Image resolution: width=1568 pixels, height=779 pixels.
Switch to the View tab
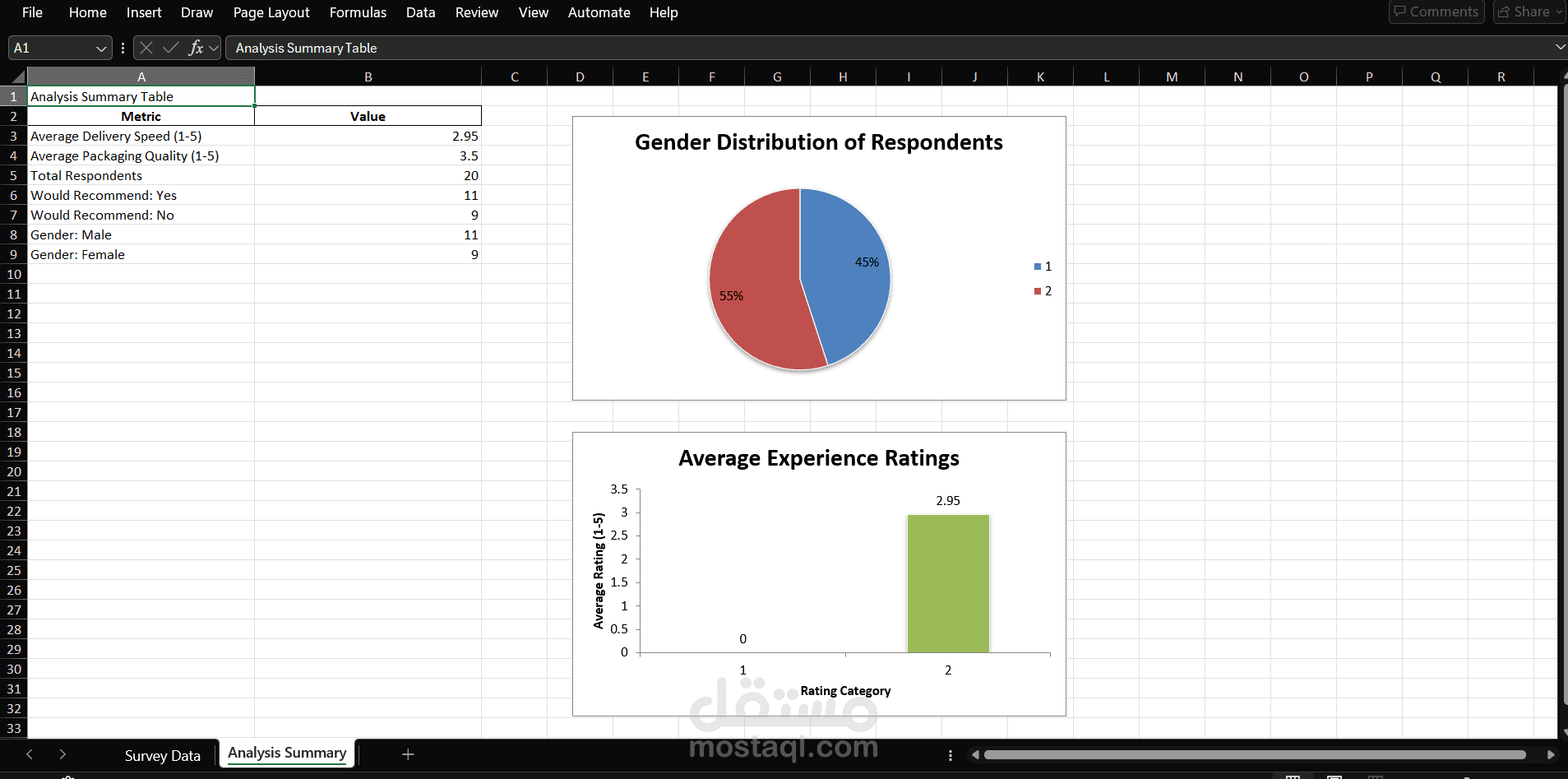pos(534,12)
